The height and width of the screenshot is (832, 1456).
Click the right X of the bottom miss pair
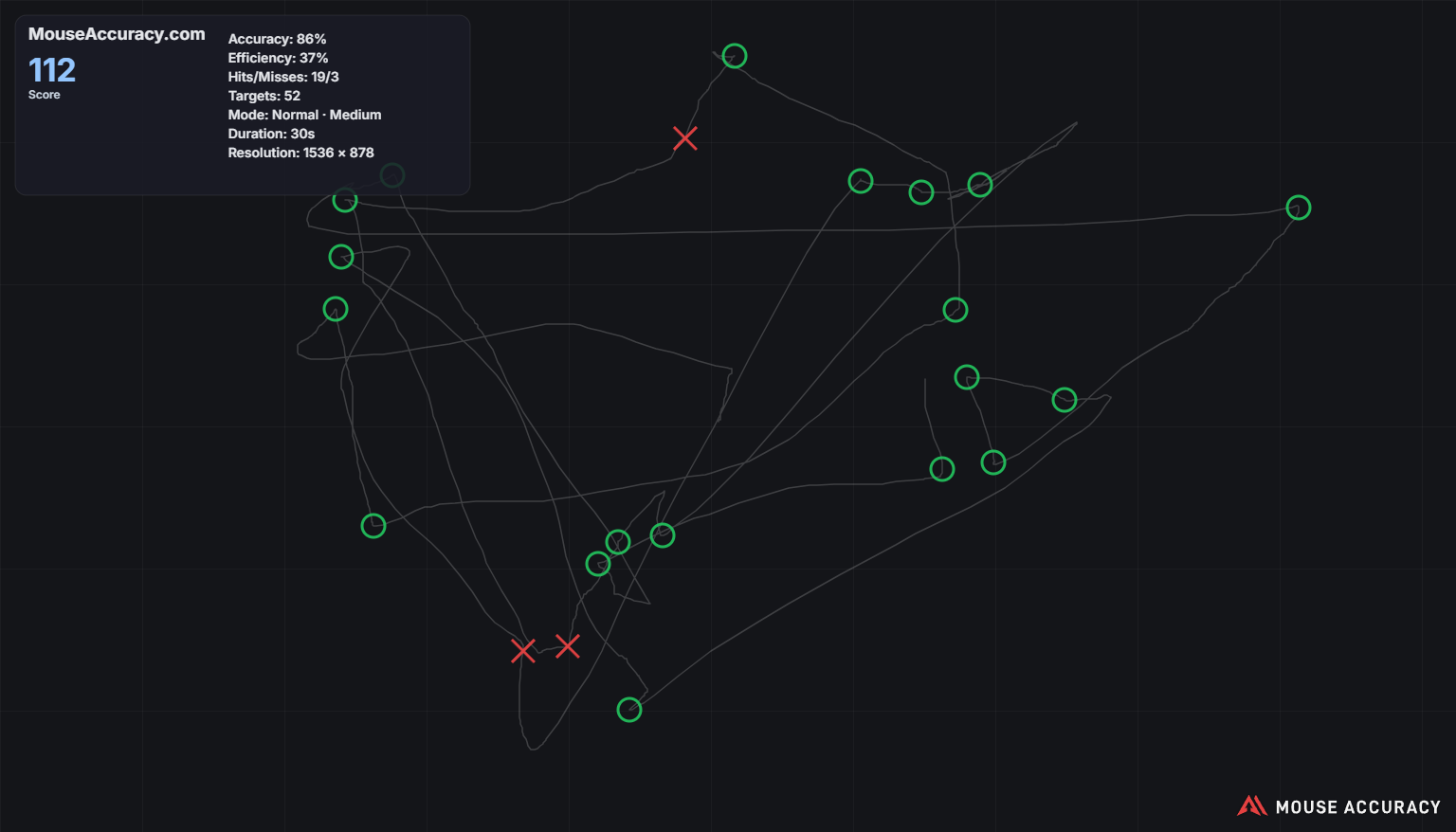point(568,646)
